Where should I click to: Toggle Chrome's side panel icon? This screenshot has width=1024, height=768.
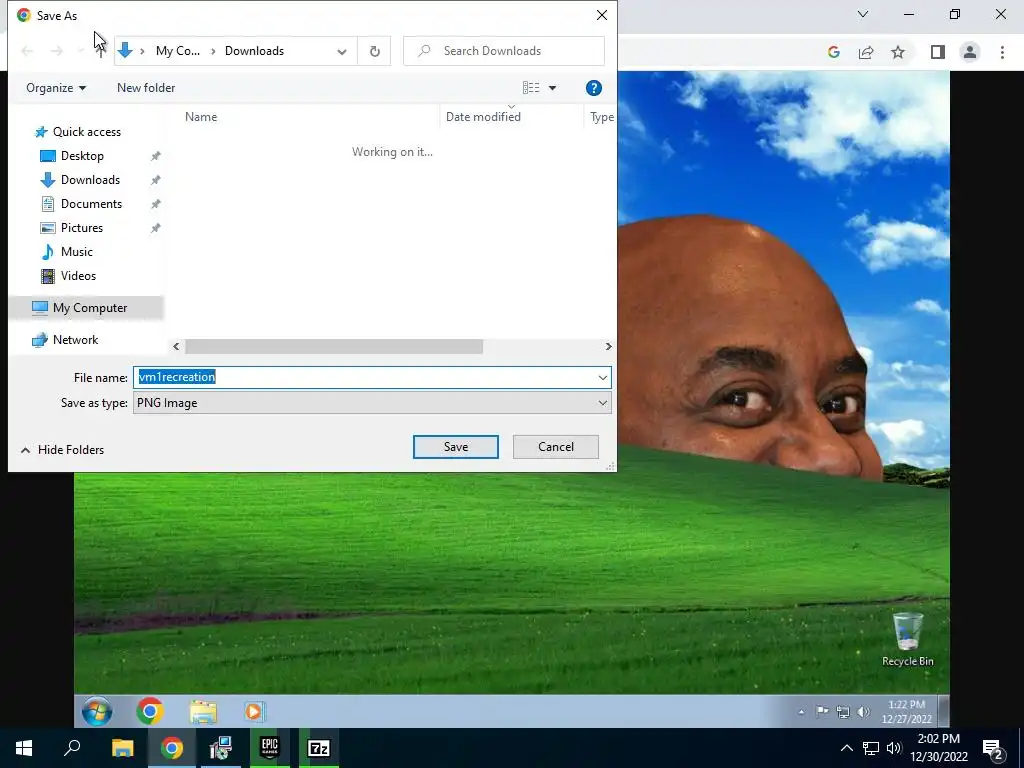pos(938,52)
